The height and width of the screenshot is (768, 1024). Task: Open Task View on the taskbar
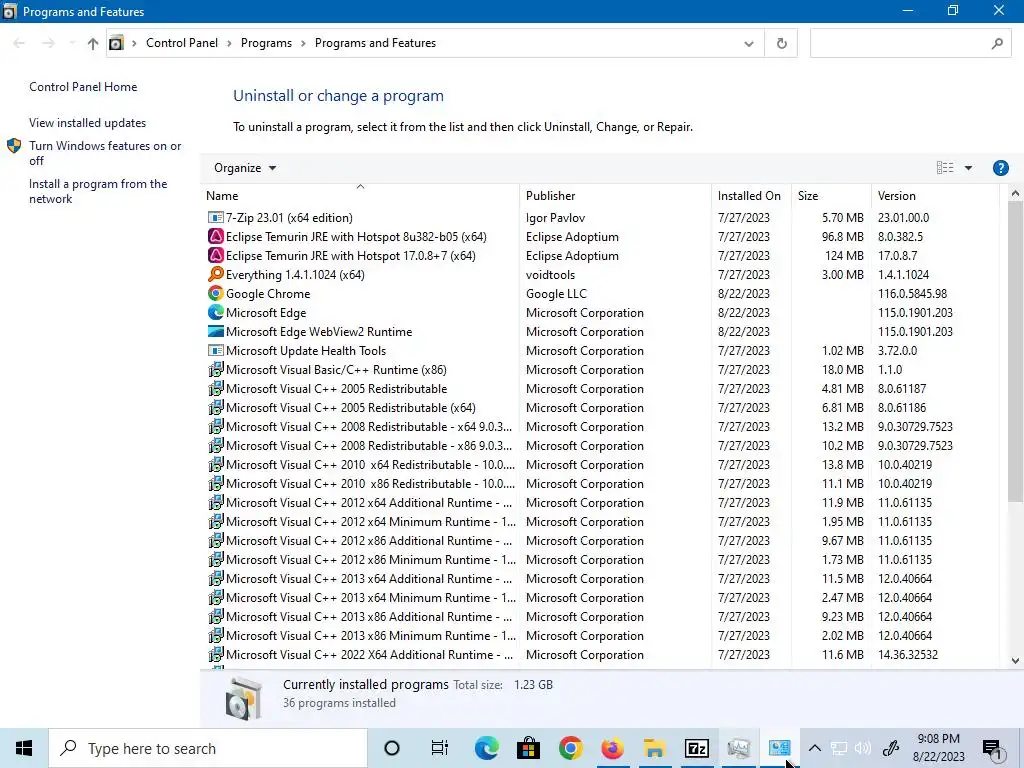(x=440, y=748)
